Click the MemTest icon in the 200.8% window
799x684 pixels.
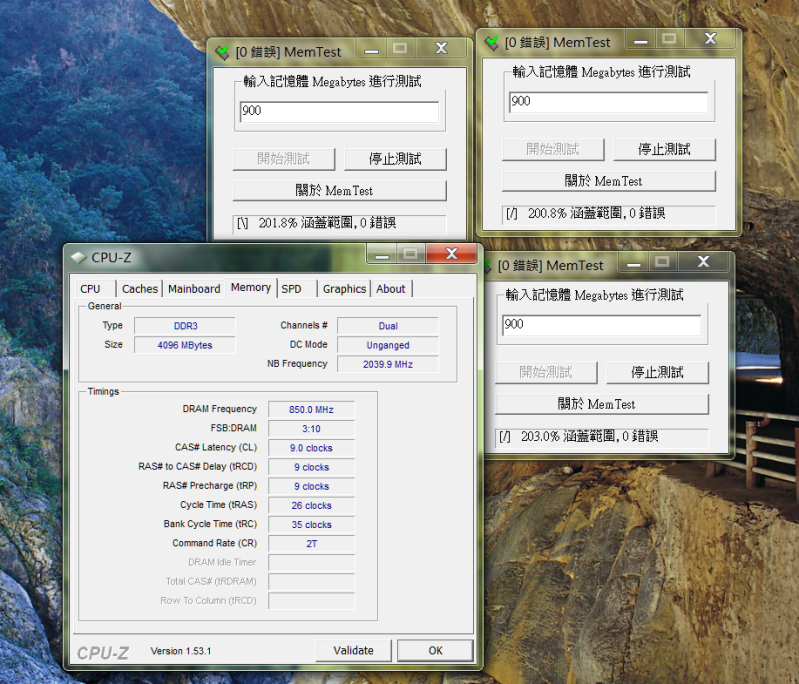tap(491, 42)
